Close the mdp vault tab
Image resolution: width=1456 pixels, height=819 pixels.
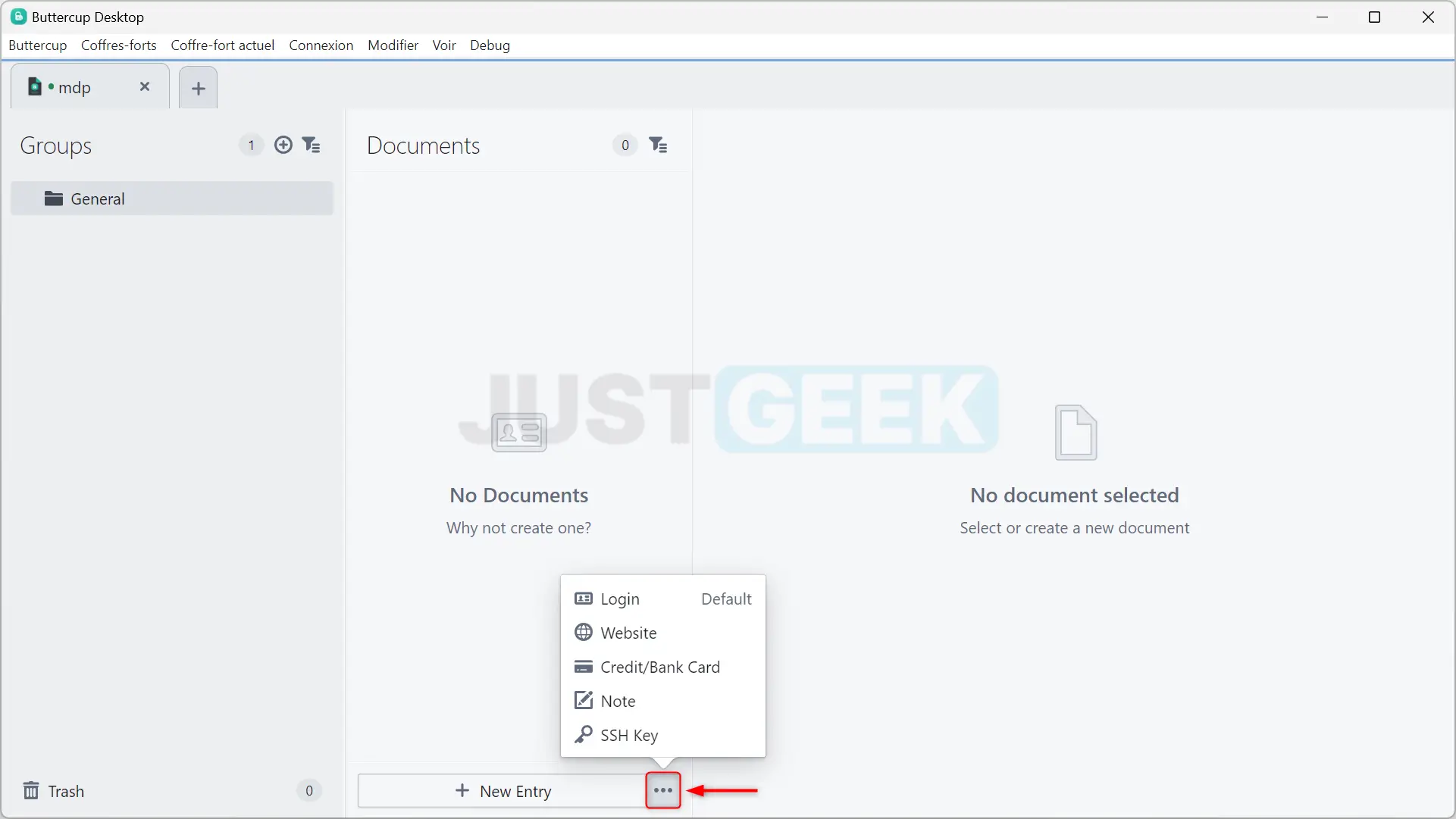(x=145, y=86)
